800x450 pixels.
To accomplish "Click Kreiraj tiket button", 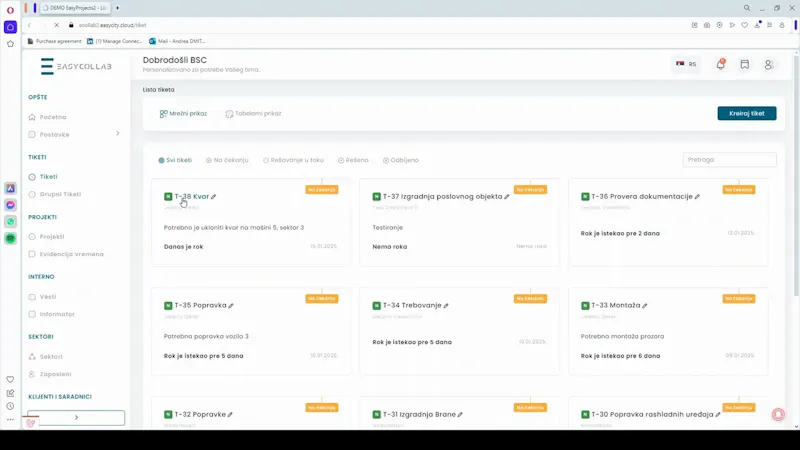I will pyautogui.click(x=747, y=113).
